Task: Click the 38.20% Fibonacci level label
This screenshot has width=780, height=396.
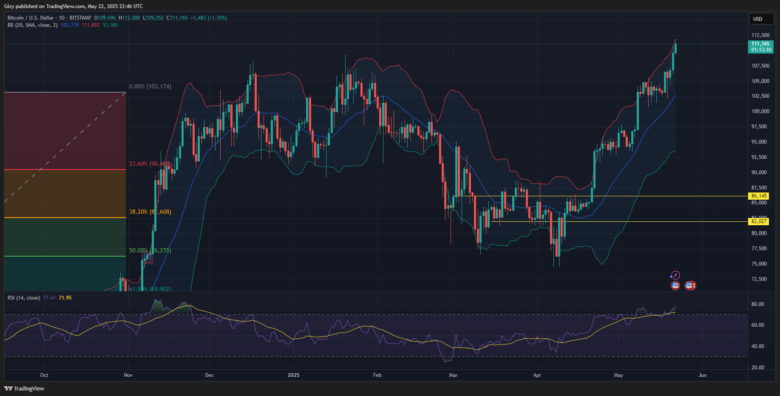Action: click(150, 211)
